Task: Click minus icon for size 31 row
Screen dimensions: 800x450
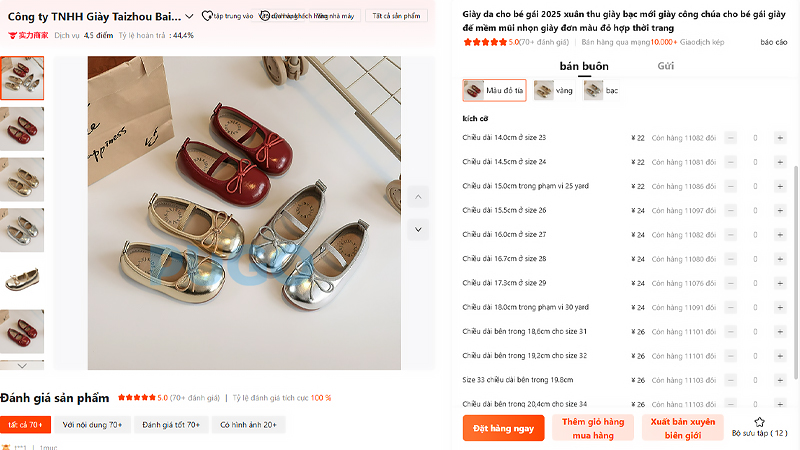Action: (x=730, y=331)
